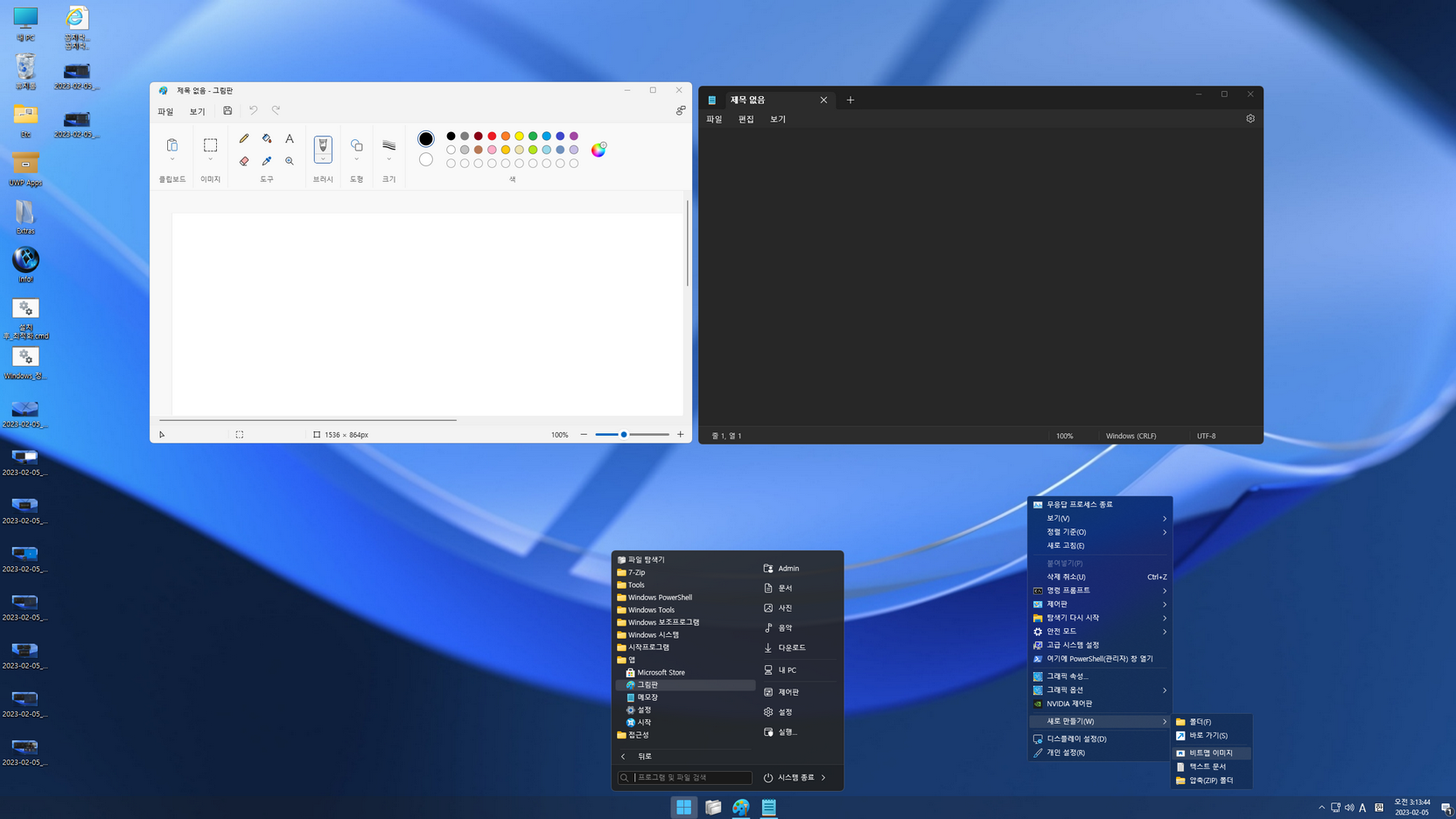This screenshot has height=819, width=1456.
Task: Select the Eraser tool in Paint
Action: pos(244,161)
